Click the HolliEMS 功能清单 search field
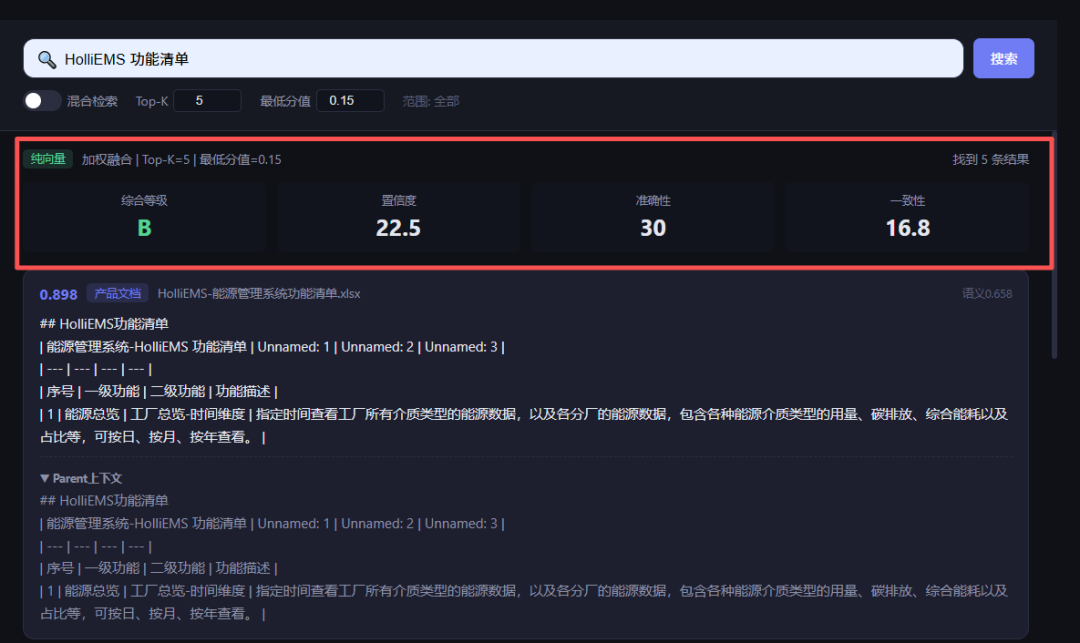The height and width of the screenshot is (643, 1080). click(493, 59)
